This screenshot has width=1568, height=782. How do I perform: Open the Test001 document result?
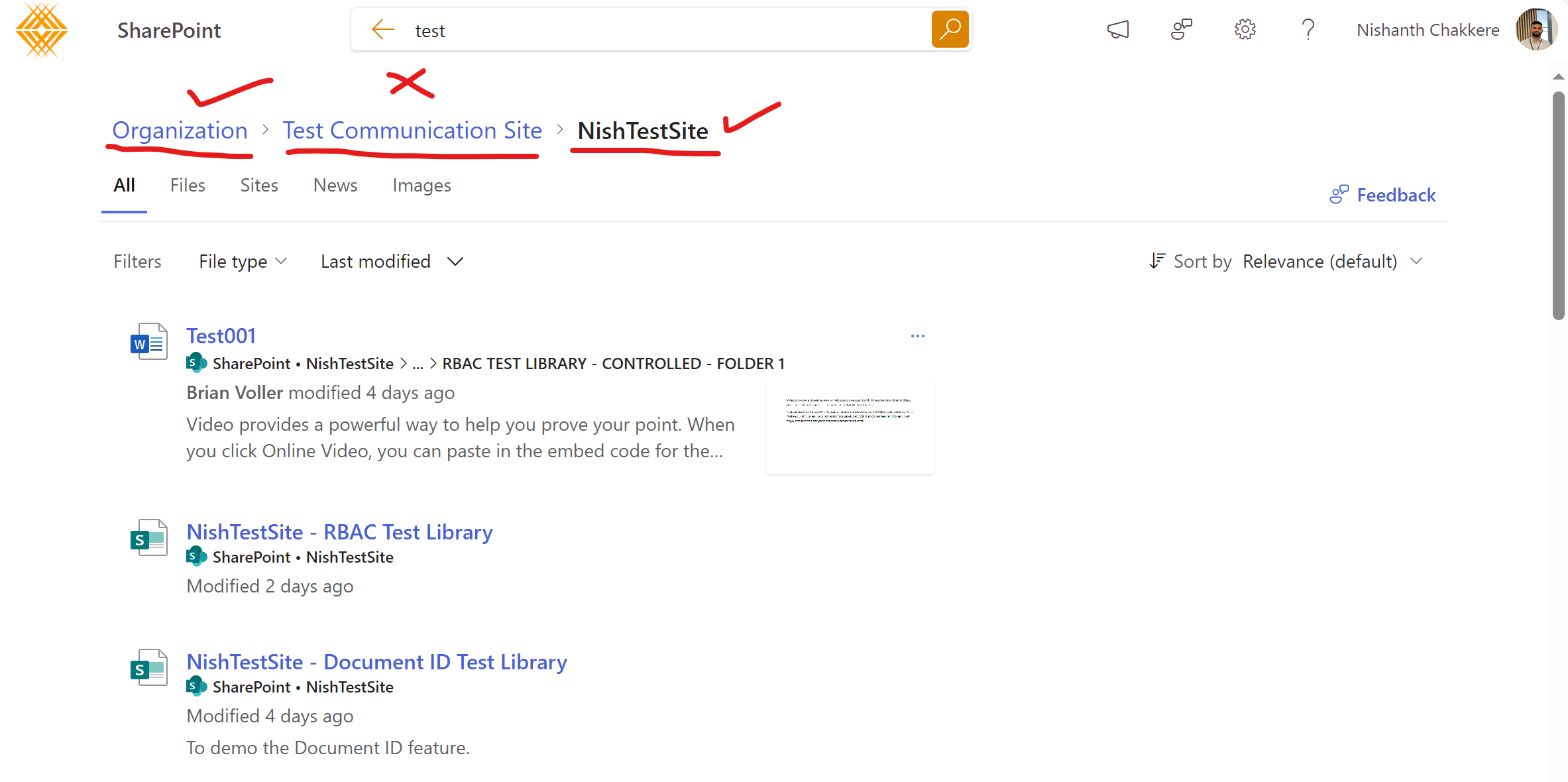click(x=221, y=336)
